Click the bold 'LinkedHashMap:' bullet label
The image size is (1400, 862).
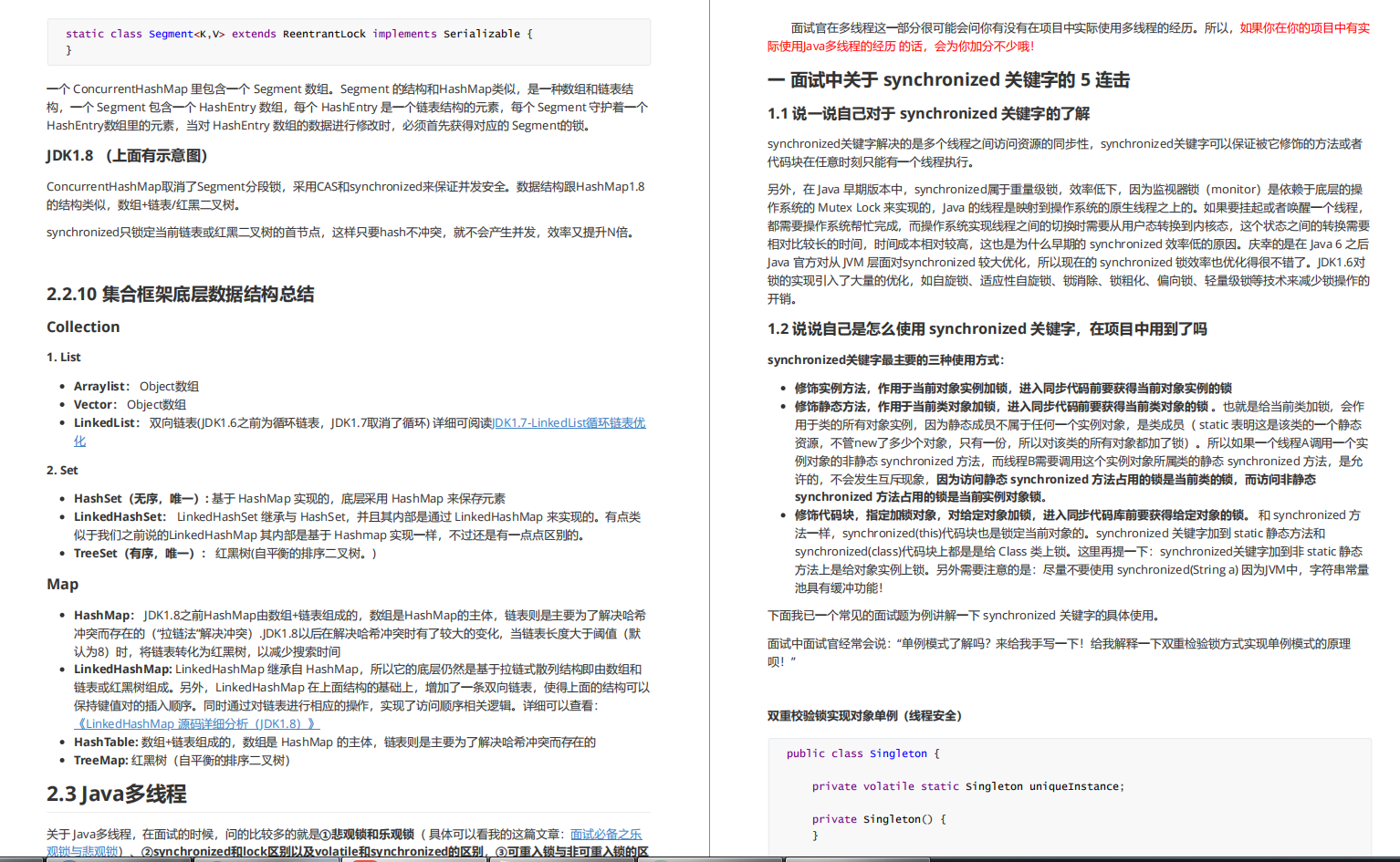[x=123, y=670]
